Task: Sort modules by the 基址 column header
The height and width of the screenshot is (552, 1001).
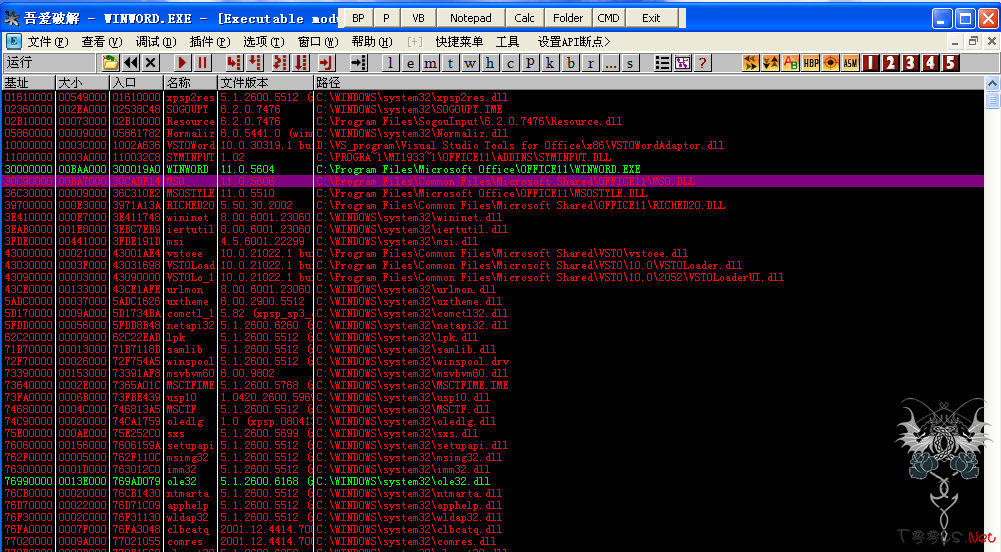Action: click(x=29, y=83)
